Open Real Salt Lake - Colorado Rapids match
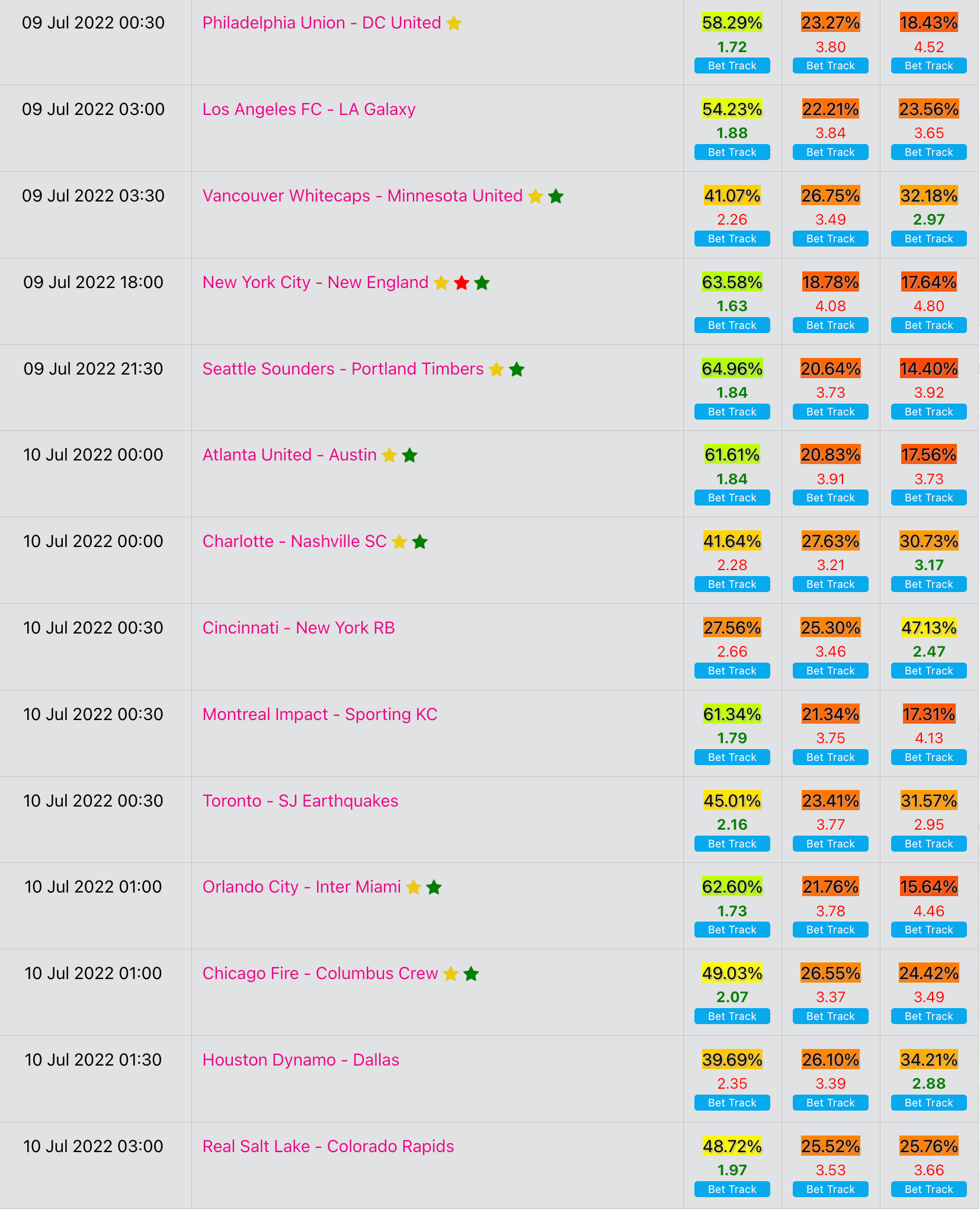The image size is (980, 1209). tap(328, 1146)
